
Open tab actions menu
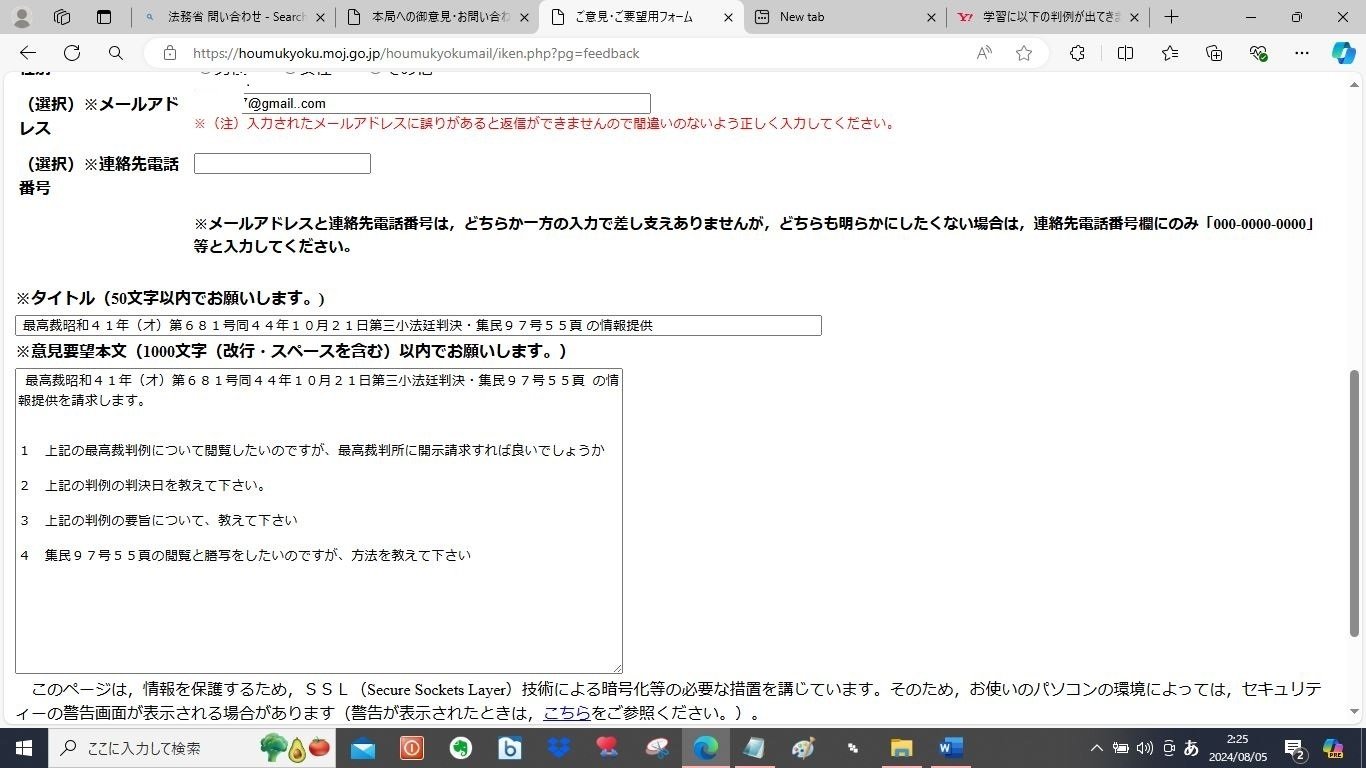coord(104,17)
